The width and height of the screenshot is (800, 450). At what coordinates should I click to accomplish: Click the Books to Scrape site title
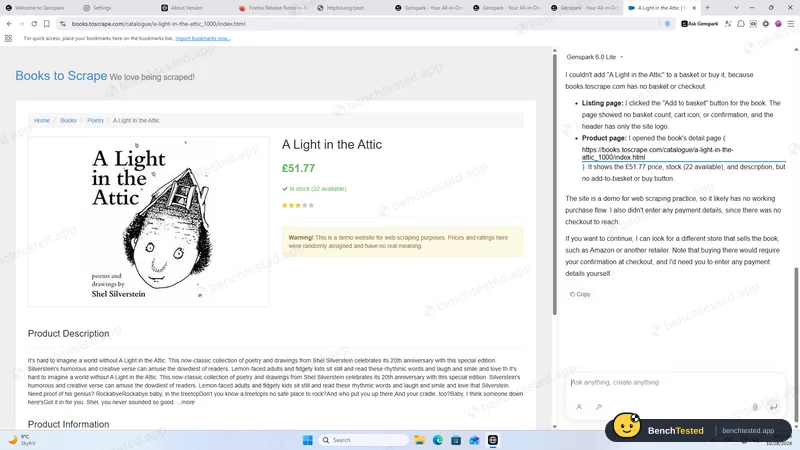[61, 76]
